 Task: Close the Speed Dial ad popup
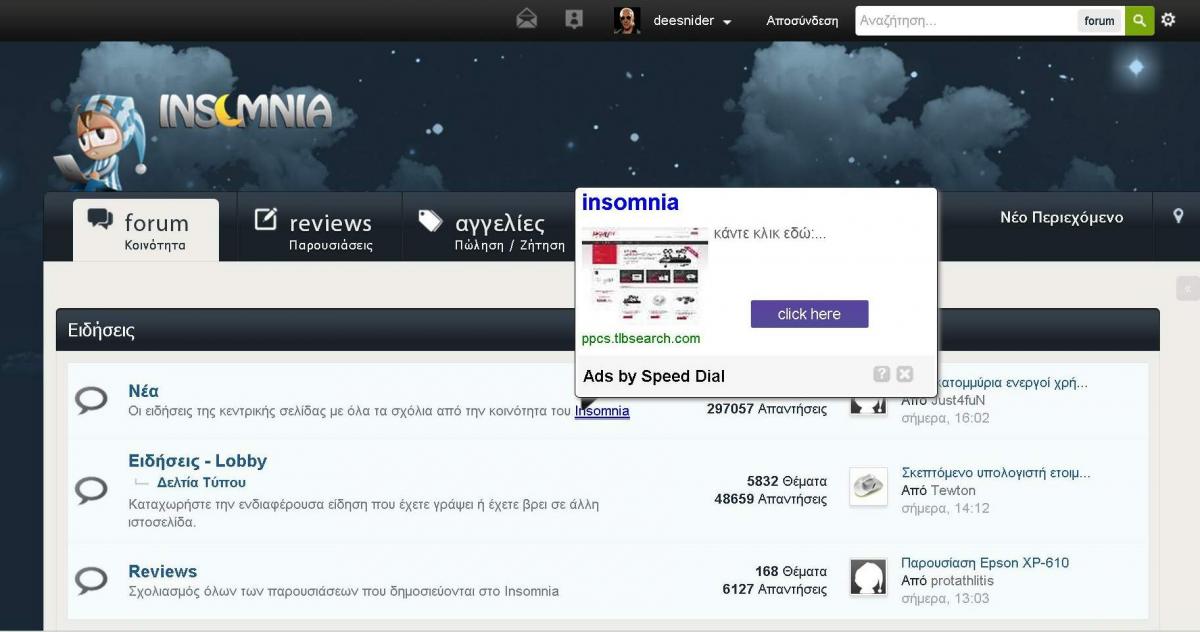[x=905, y=374]
